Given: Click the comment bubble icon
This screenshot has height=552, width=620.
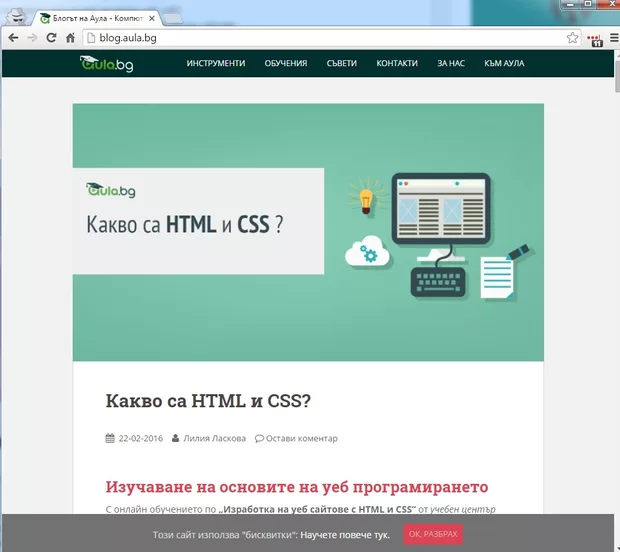Looking at the screenshot, I should 259,439.
